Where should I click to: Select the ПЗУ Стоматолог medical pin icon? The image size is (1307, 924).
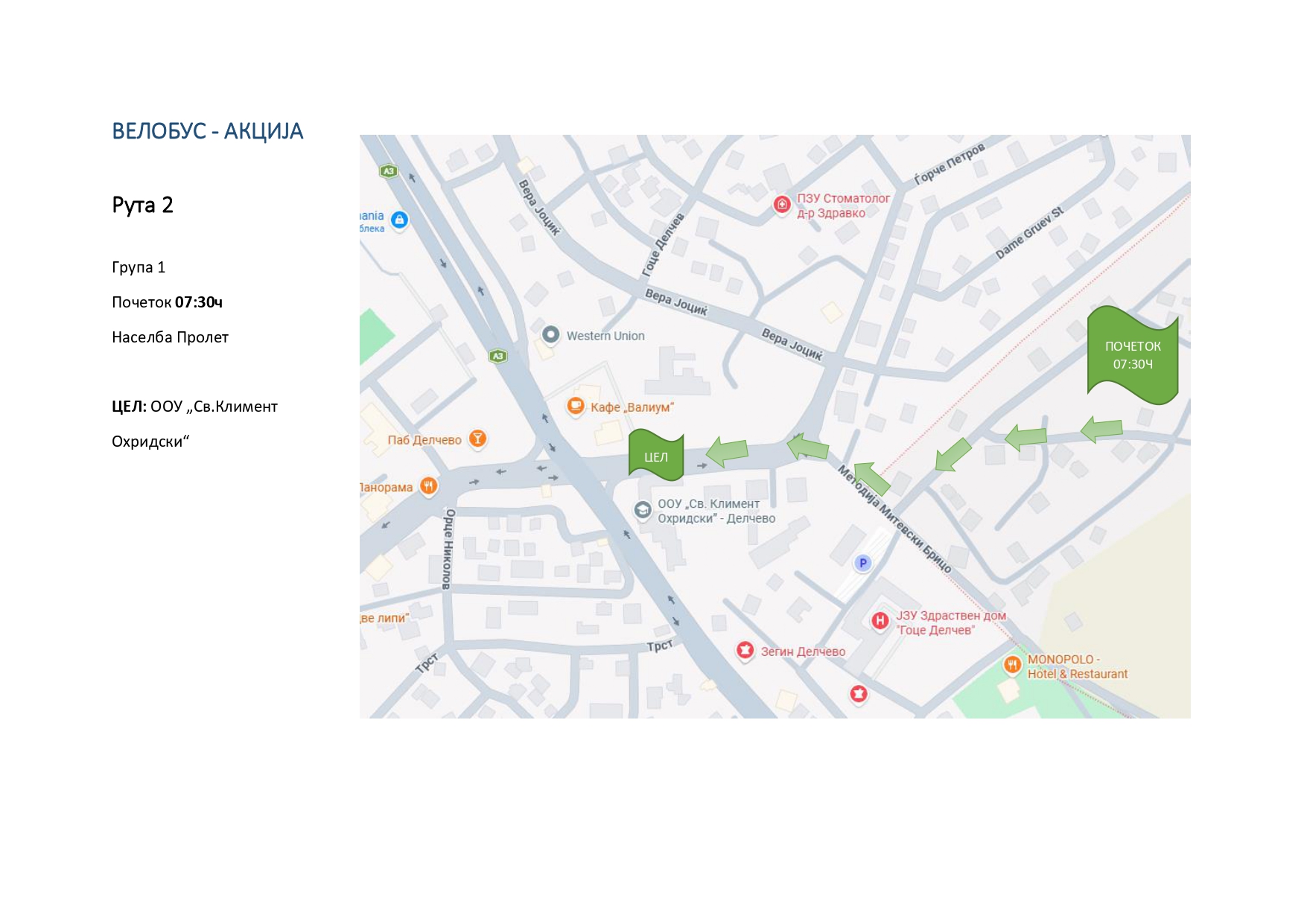click(782, 204)
